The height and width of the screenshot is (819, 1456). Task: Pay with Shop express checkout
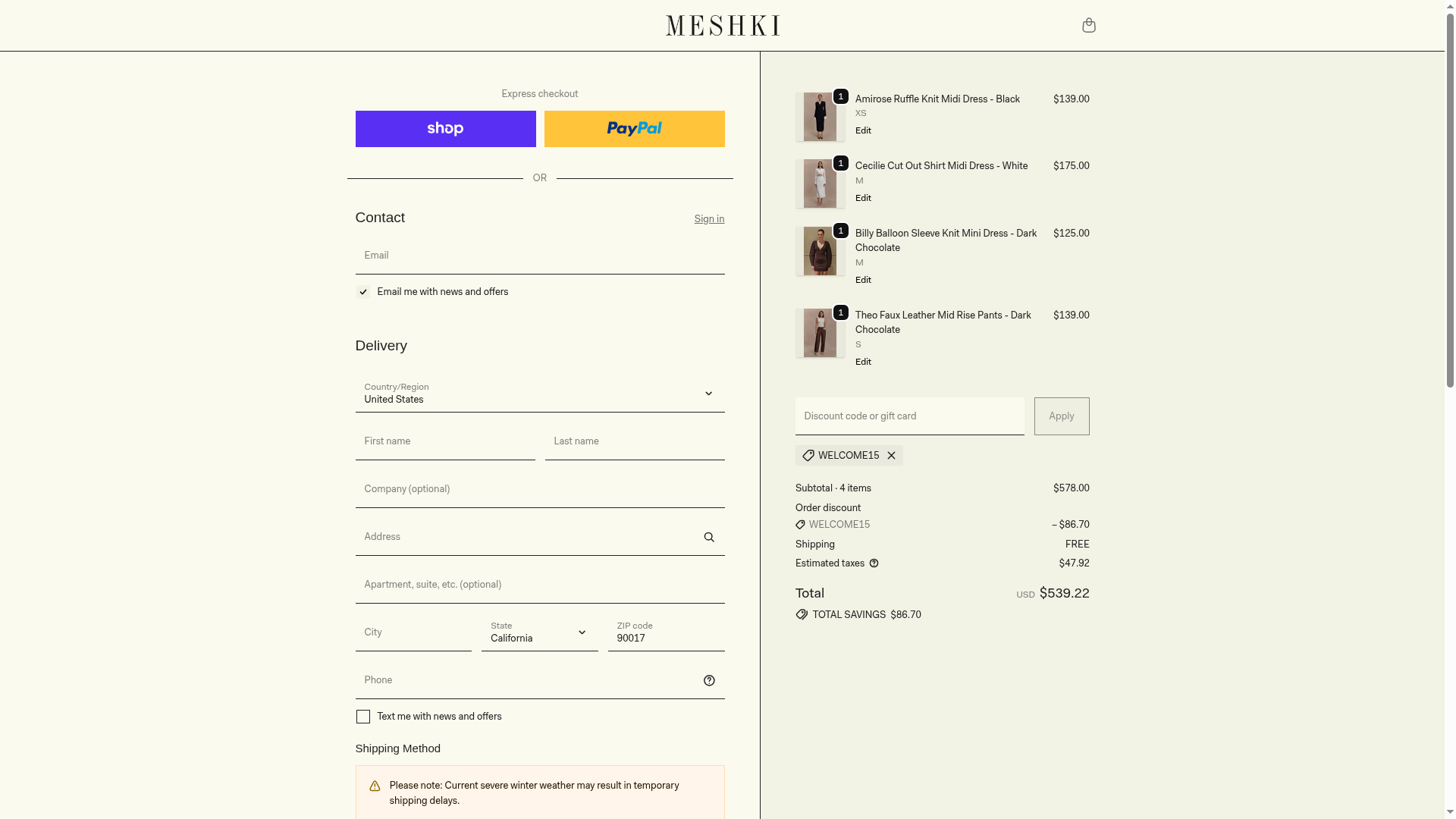coord(445,129)
